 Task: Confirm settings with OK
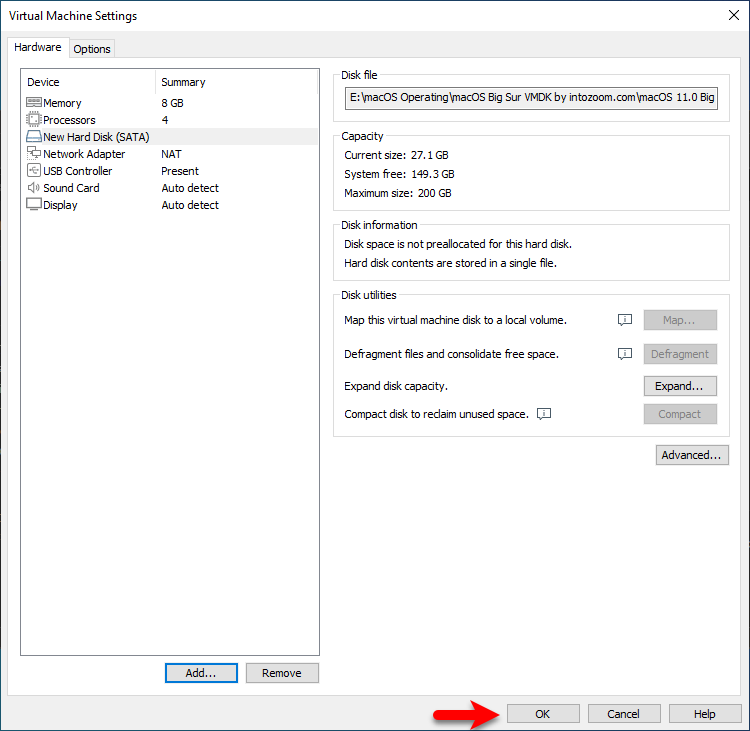pos(543,714)
